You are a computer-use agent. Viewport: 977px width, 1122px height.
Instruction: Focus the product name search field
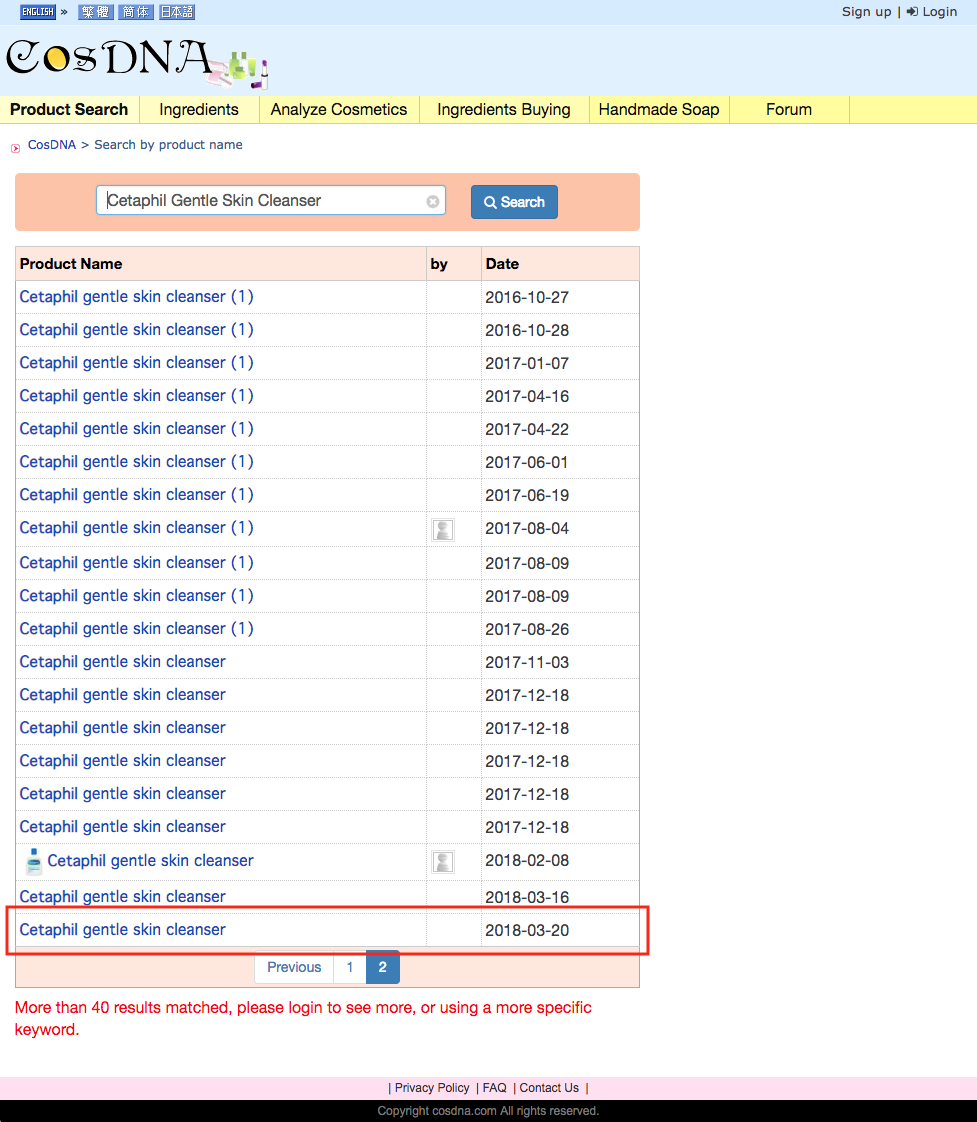(x=271, y=200)
